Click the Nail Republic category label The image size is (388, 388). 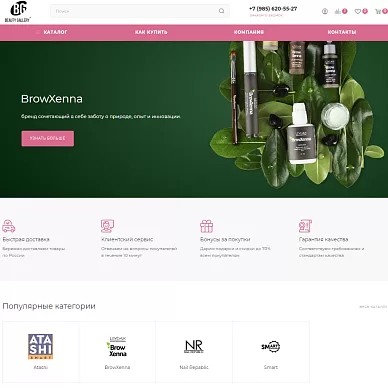[194, 367]
